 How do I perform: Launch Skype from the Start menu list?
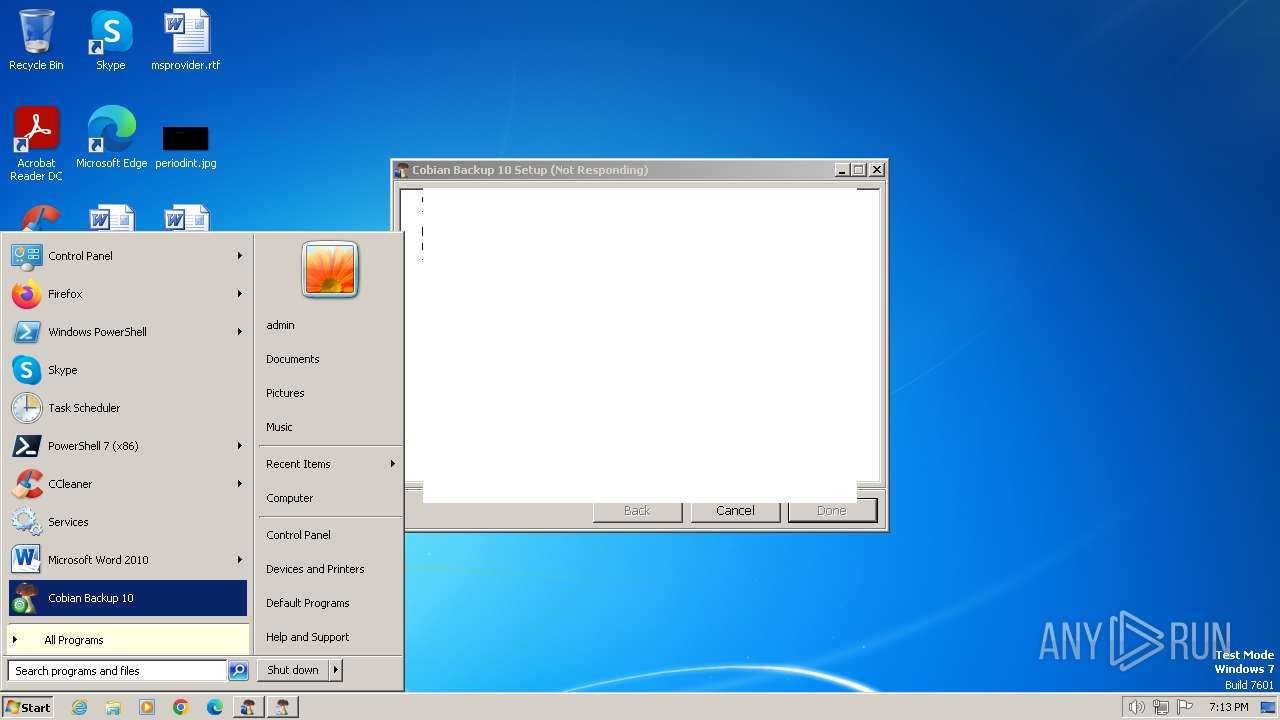128,370
